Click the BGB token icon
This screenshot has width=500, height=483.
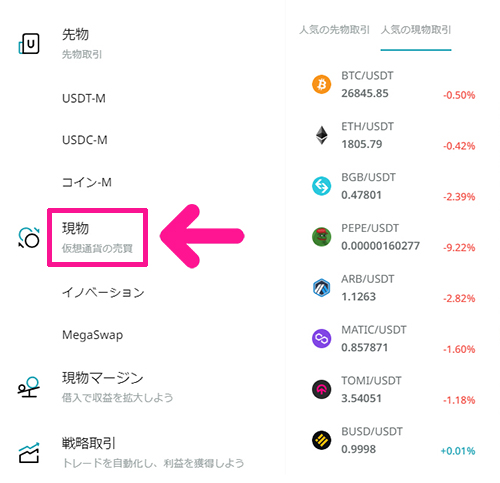(321, 186)
